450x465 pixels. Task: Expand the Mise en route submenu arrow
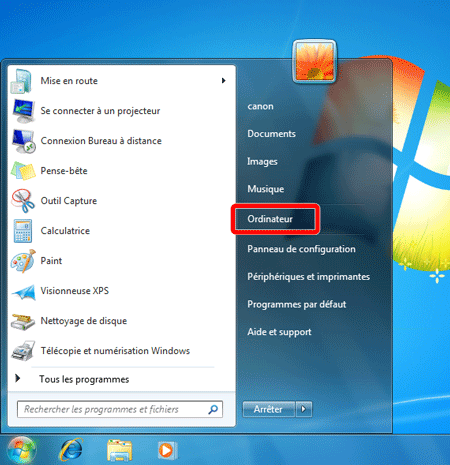(223, 81)
